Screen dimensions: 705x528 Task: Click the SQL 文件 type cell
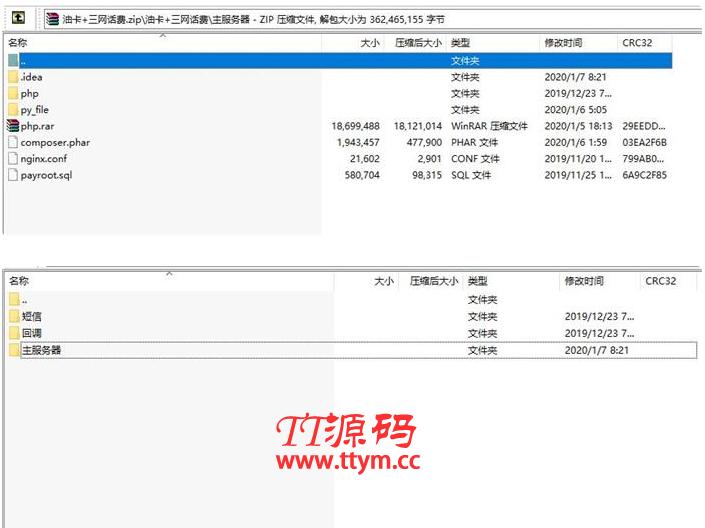click(471, 175)
